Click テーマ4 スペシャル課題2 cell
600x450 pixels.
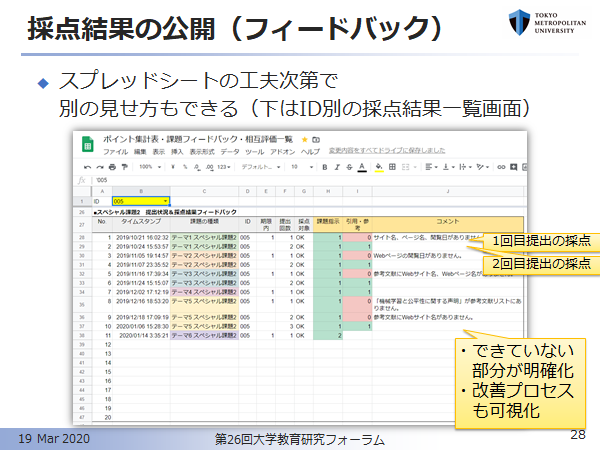click(204, 292)
